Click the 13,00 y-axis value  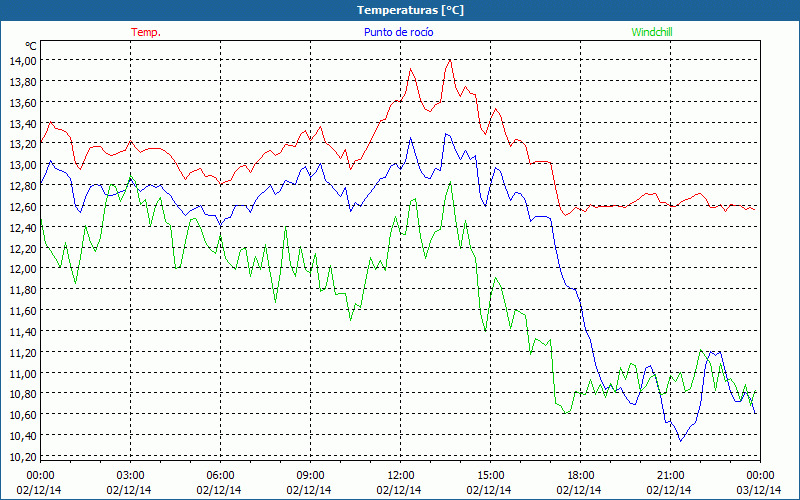click(x=23, y=165)
